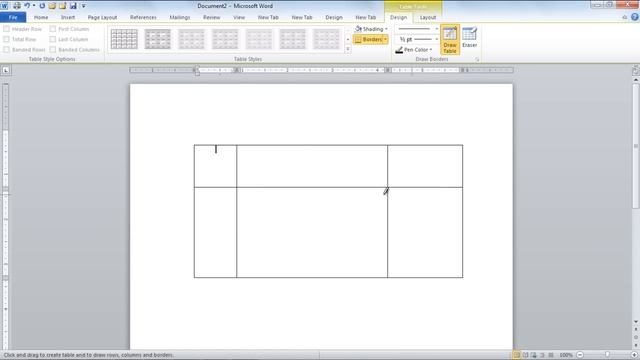Toggle the Banded Columns checkbox

click(53, 49)
